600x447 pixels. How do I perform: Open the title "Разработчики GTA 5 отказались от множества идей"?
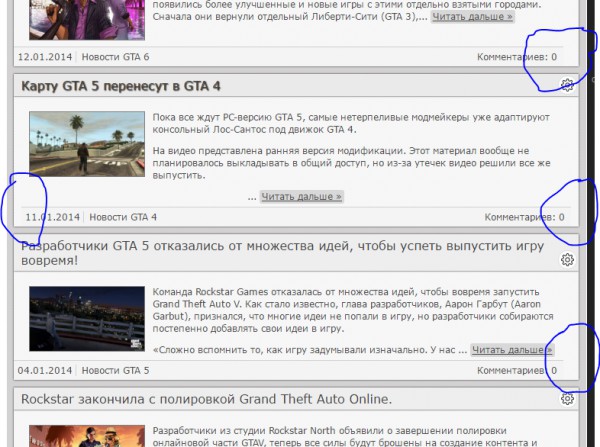pyautogui.click(x=282, y=253)
